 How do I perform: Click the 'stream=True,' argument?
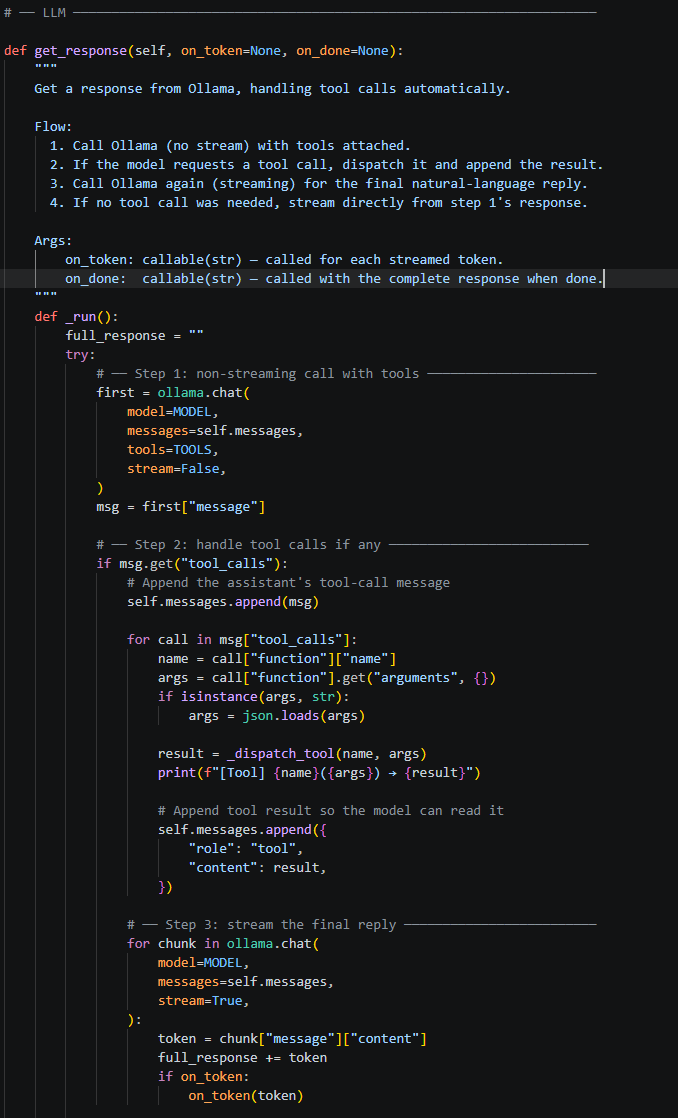click(x=204, y=1001)
